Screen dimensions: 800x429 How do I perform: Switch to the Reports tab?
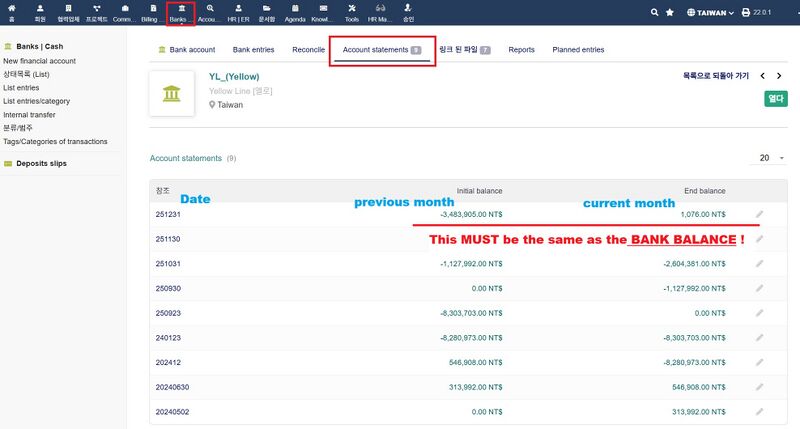click(x=521, y=49)
